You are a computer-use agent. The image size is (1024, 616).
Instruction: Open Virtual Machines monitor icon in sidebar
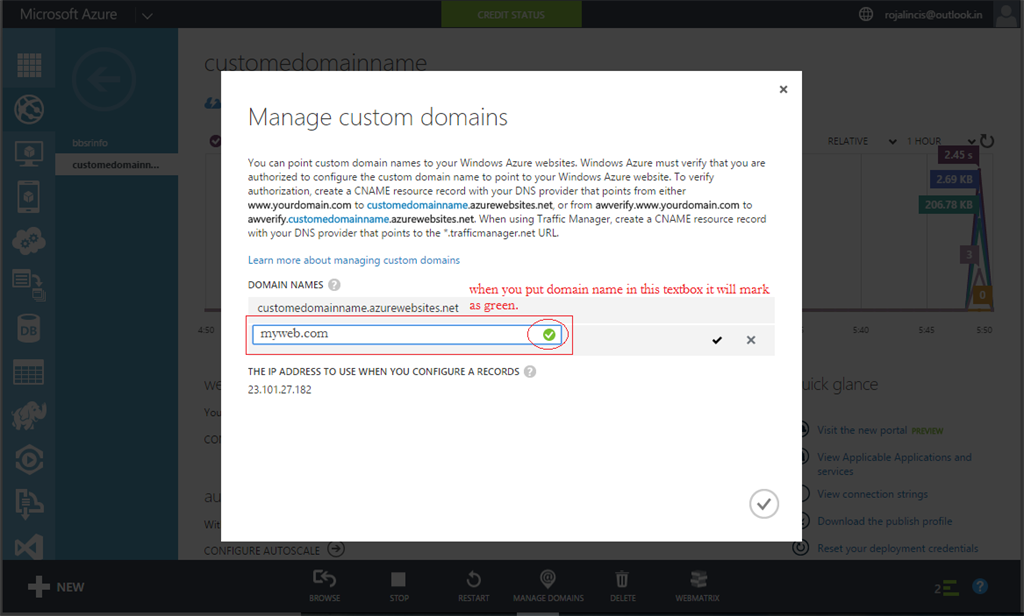[x=29, y=154]
